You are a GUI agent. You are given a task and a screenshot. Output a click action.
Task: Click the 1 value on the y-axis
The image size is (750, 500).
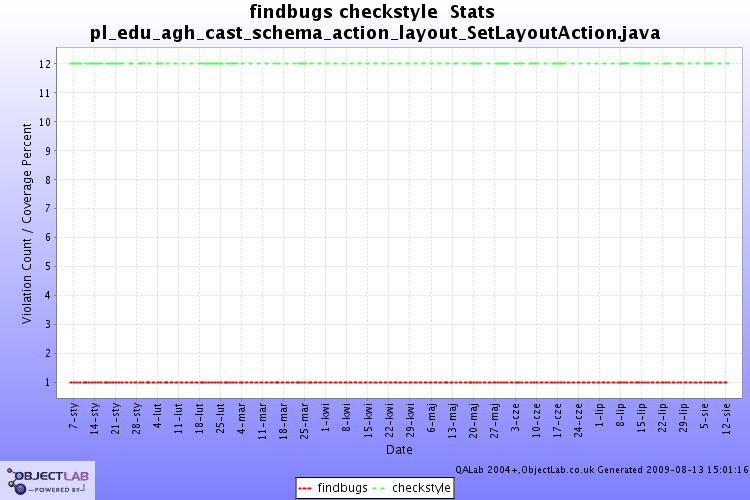[x=47, y=382]
